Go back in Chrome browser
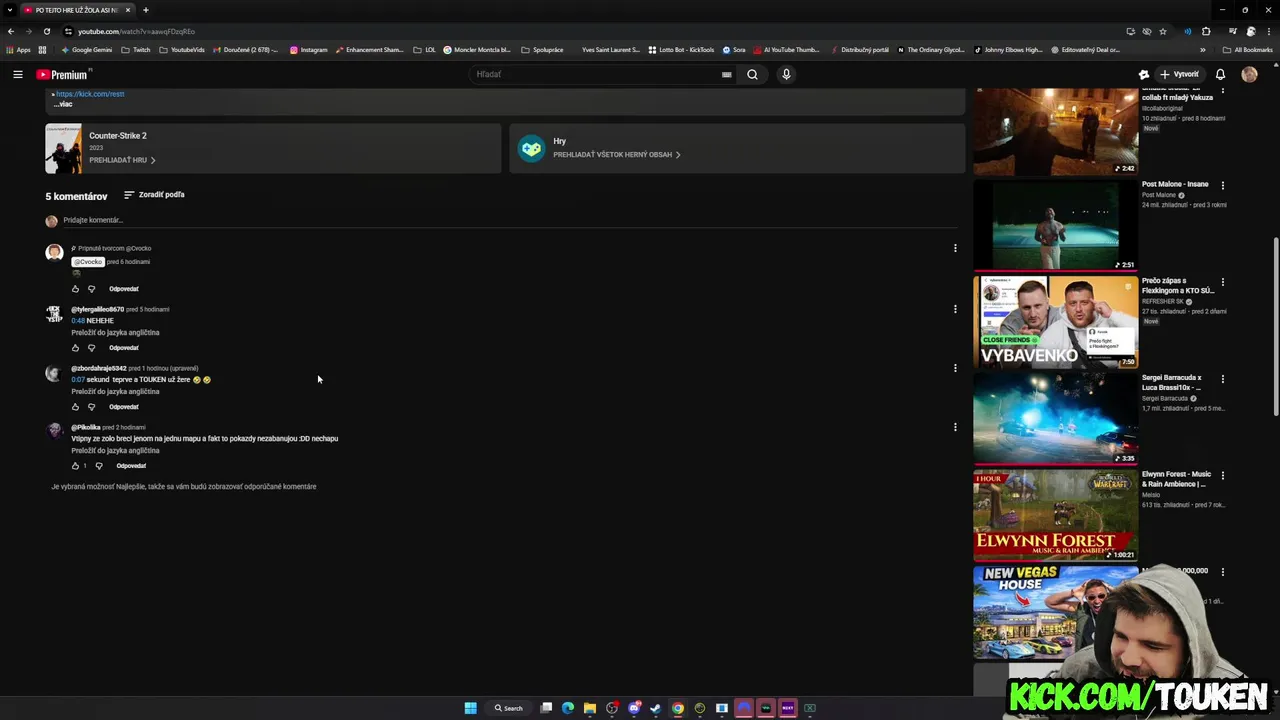The height and width of the screenshot is (720, 1280). [10, 31]
